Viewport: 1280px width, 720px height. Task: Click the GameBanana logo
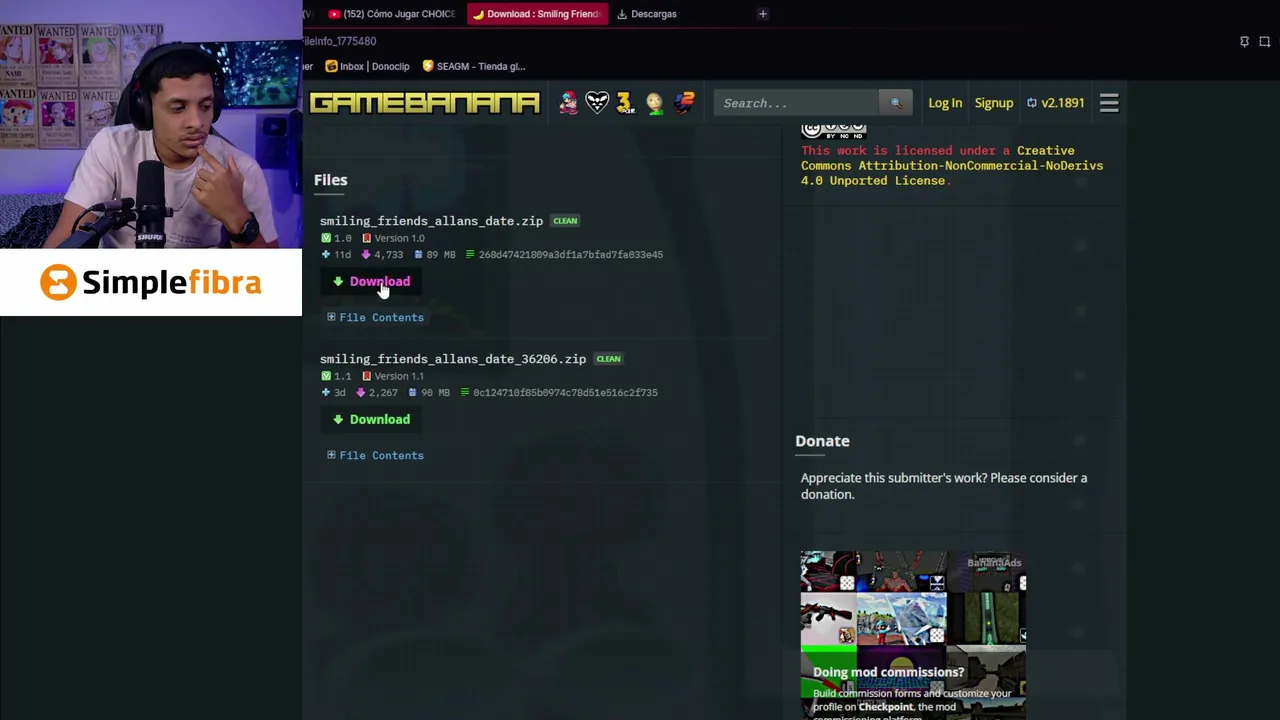(x=425, y=103)
